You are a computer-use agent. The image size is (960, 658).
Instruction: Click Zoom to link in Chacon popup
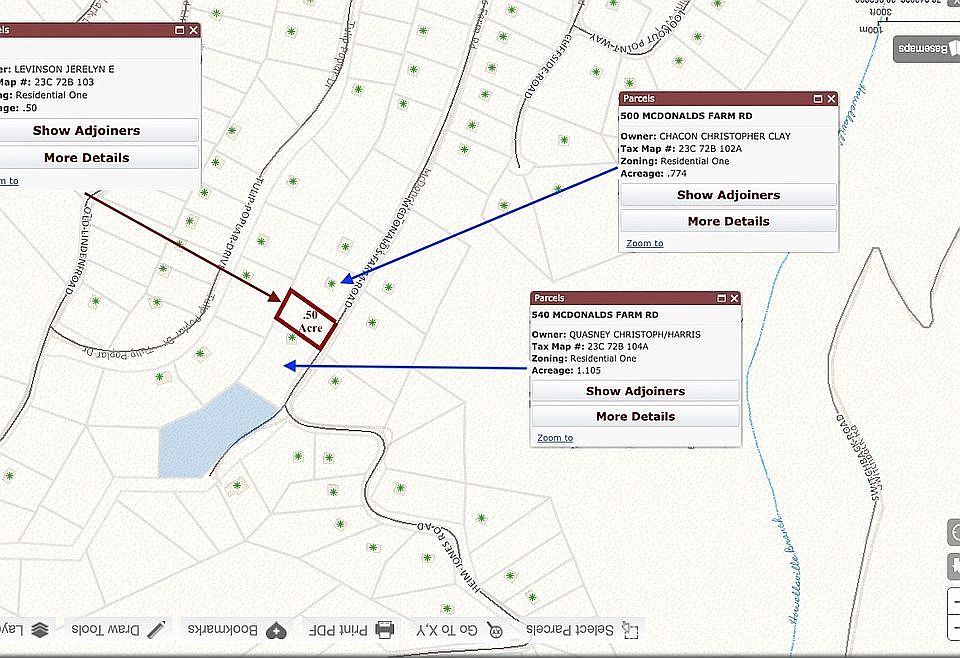pos(644,243)
